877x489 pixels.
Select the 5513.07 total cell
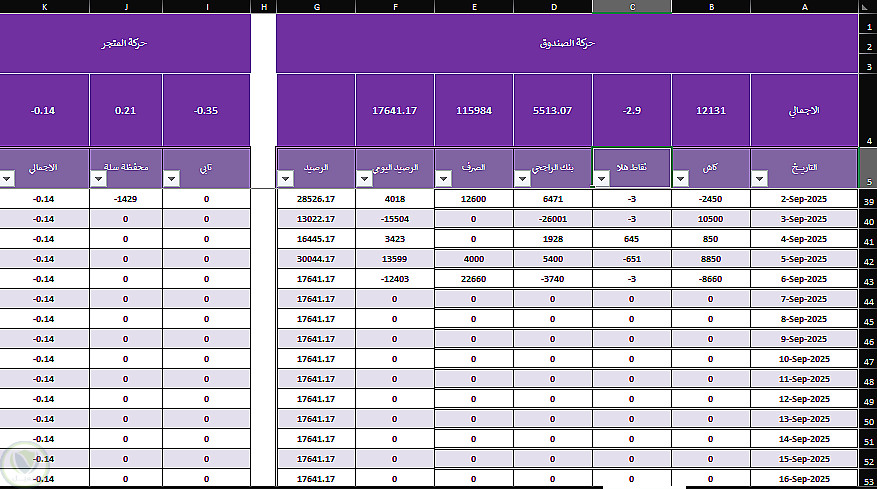tap(553, 111)
